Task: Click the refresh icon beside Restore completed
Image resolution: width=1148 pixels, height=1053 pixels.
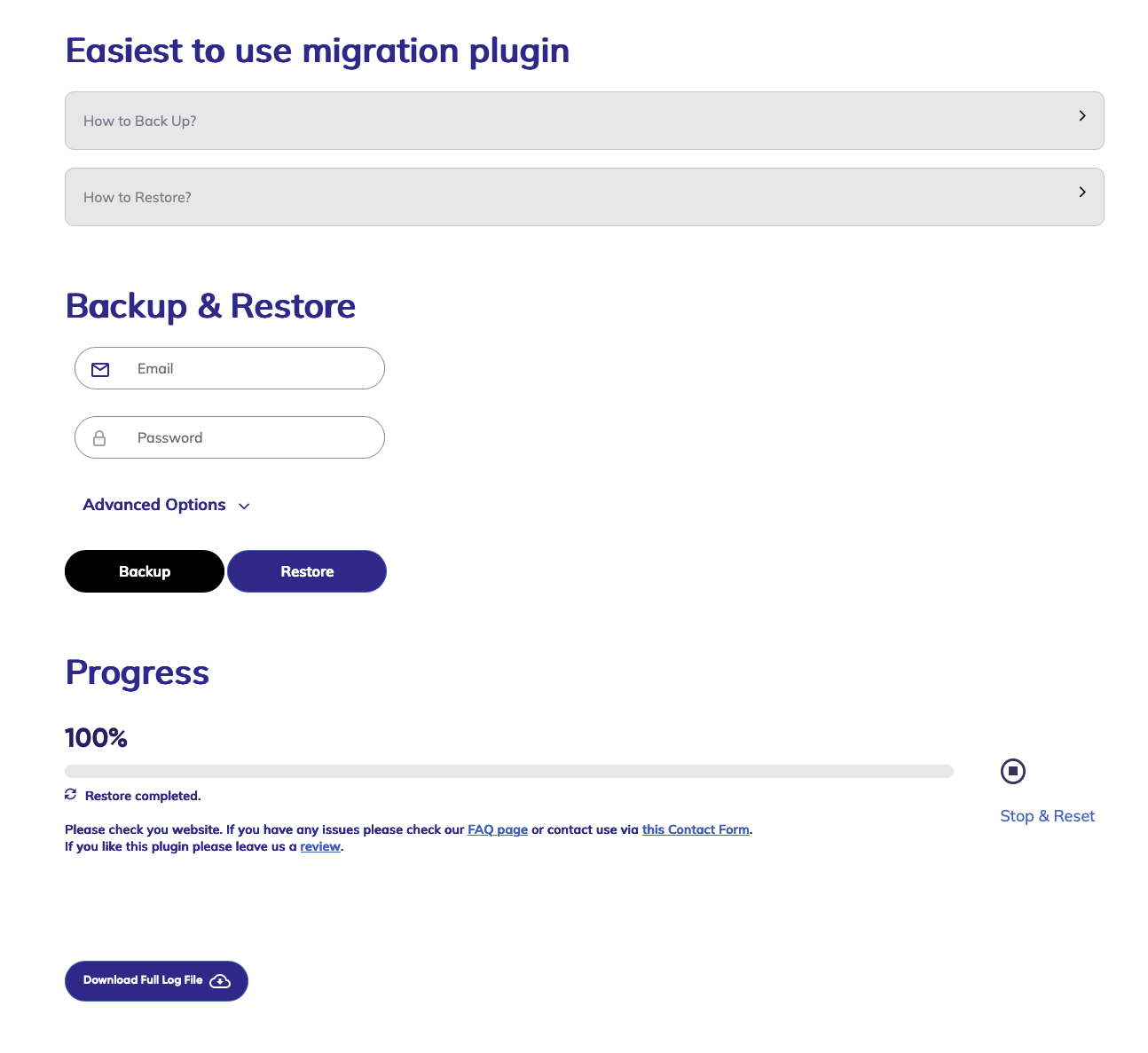Action: [x=71, y=795]
